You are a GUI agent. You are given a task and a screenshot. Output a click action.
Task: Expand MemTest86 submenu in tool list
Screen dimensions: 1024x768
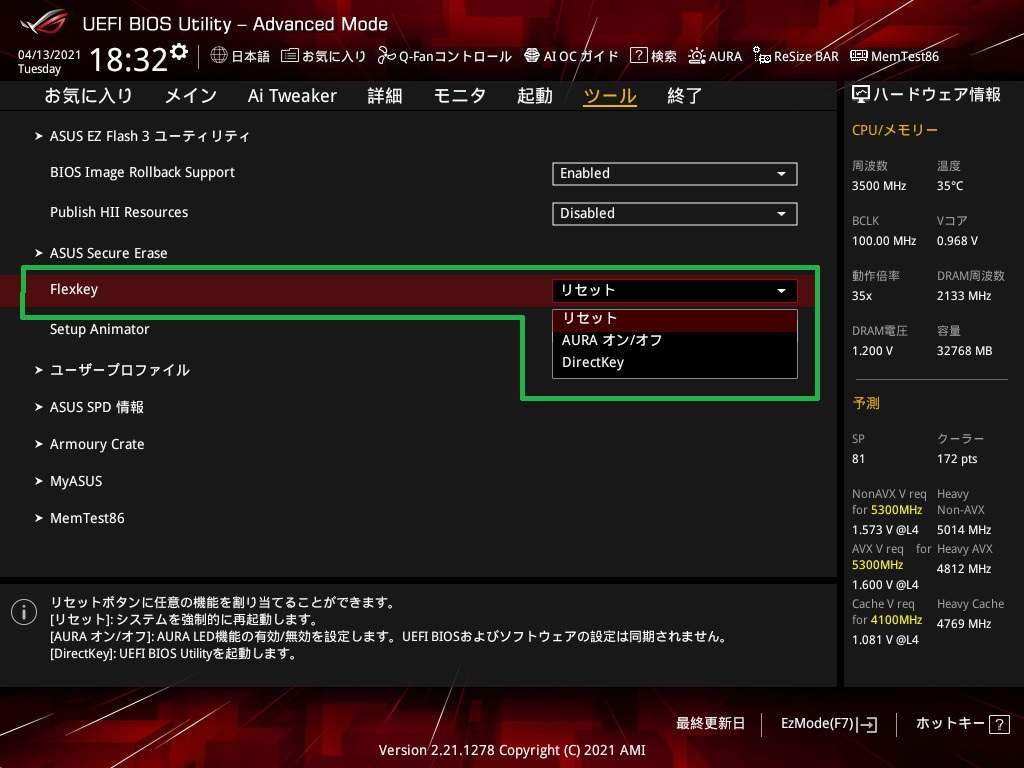(x=87, y=519)
